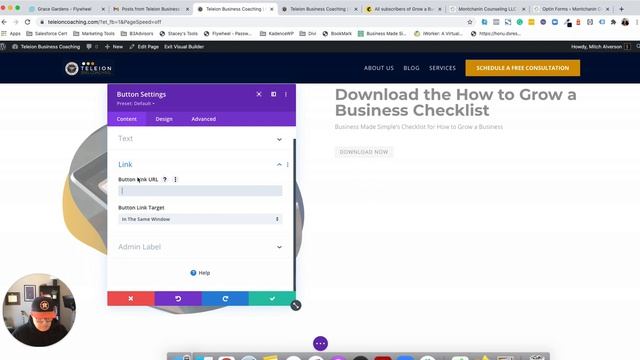
Task: Open the Apps bookmarks shortcut
Action: coord(11,33)
